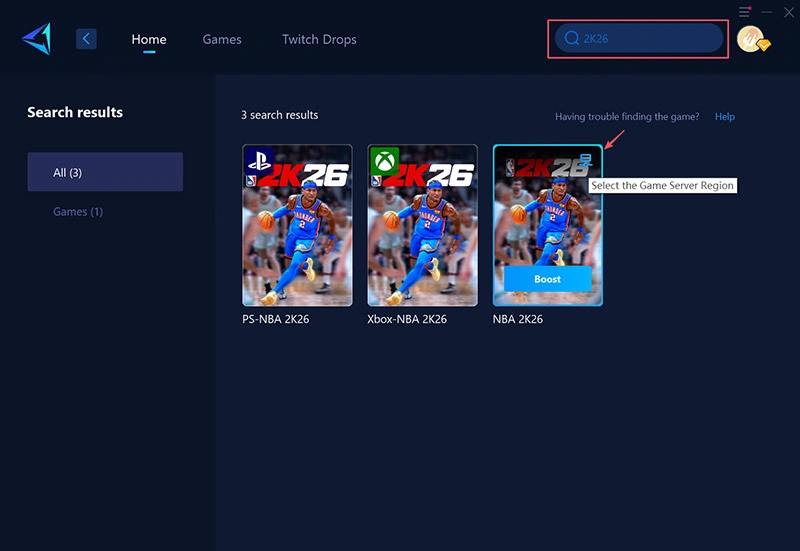Screen dimensions: 800x551
Task: Click the Xbox logo badge
Action: point(384,161)
